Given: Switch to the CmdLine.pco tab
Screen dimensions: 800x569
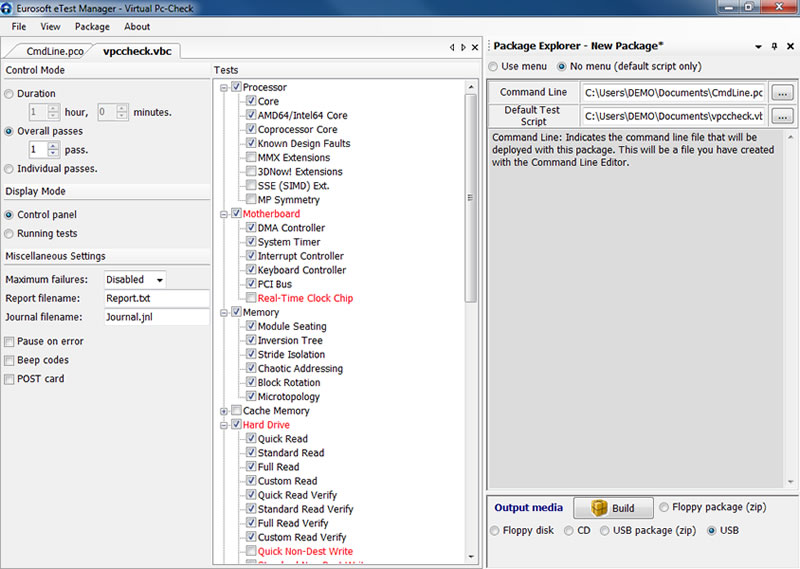Looking at the screenshot, I should (55, 51).
